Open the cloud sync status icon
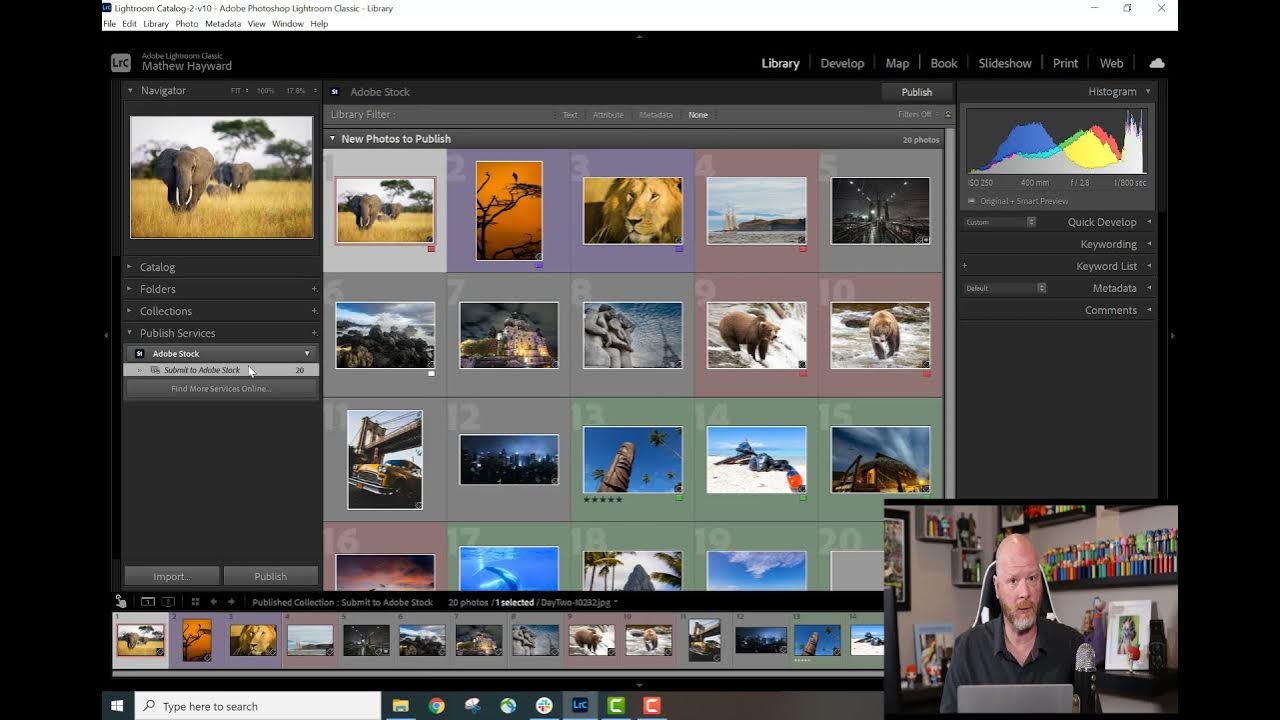The width and height of the screenshot is (1280, 720). [x=1157, y=63]
